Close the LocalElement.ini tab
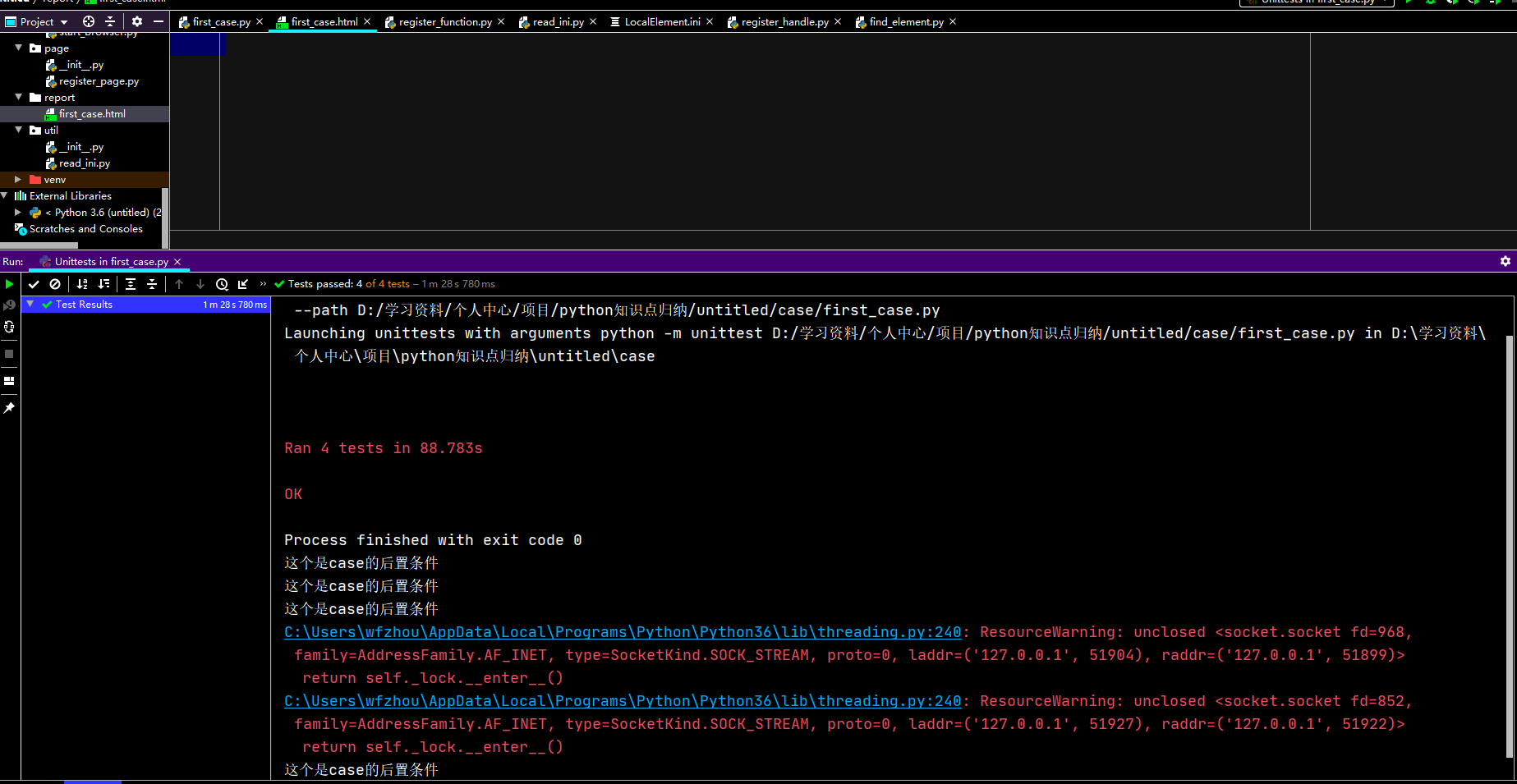This screenshot has height=784, width=1517. [710, 21]
